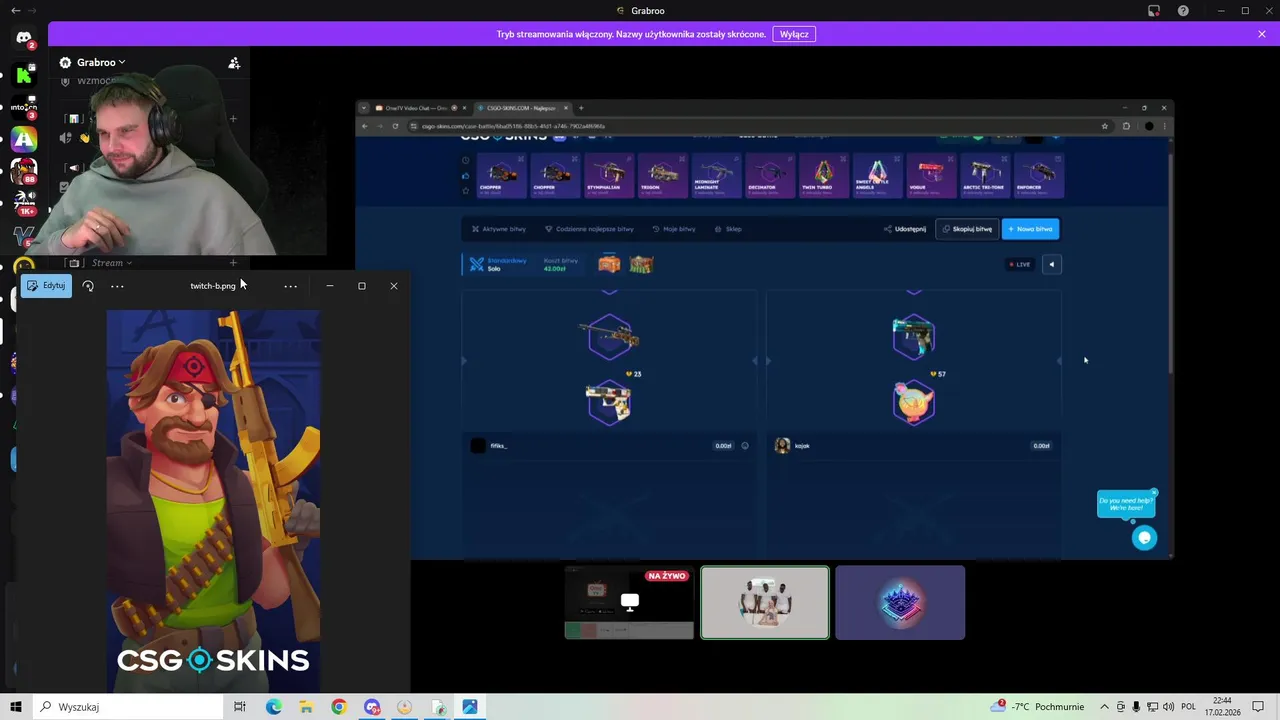
Task: Turn off streamer mode with Wyłącz button
Action: click(x=794, y=34)
